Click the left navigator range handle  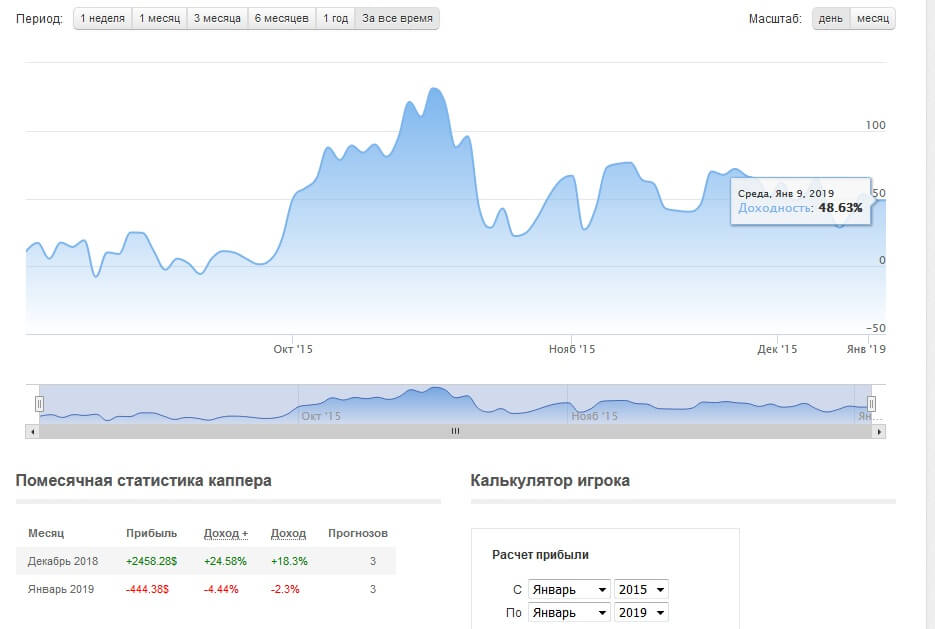[39, 404]
